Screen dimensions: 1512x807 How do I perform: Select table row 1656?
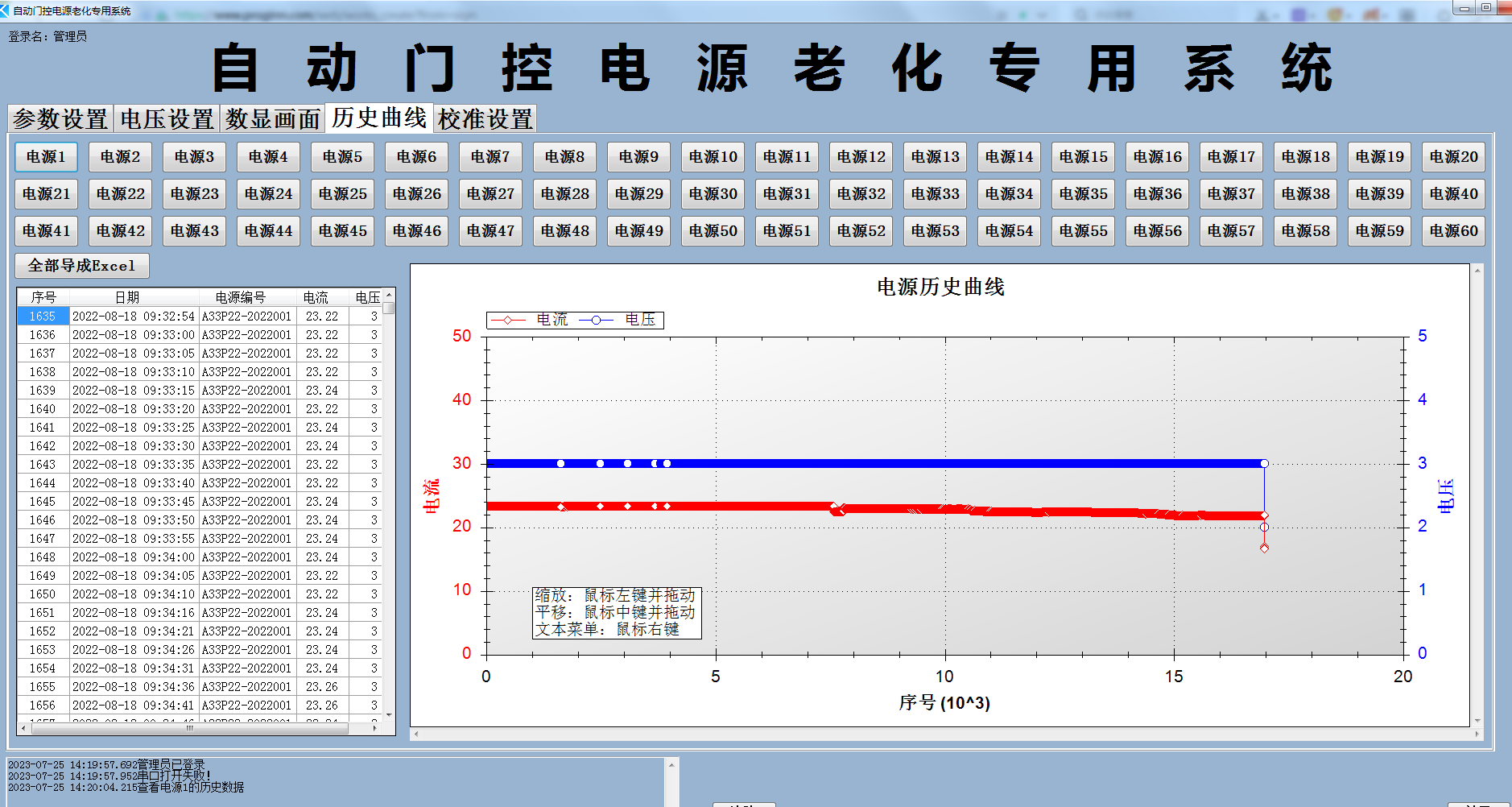tap(200, 706)
